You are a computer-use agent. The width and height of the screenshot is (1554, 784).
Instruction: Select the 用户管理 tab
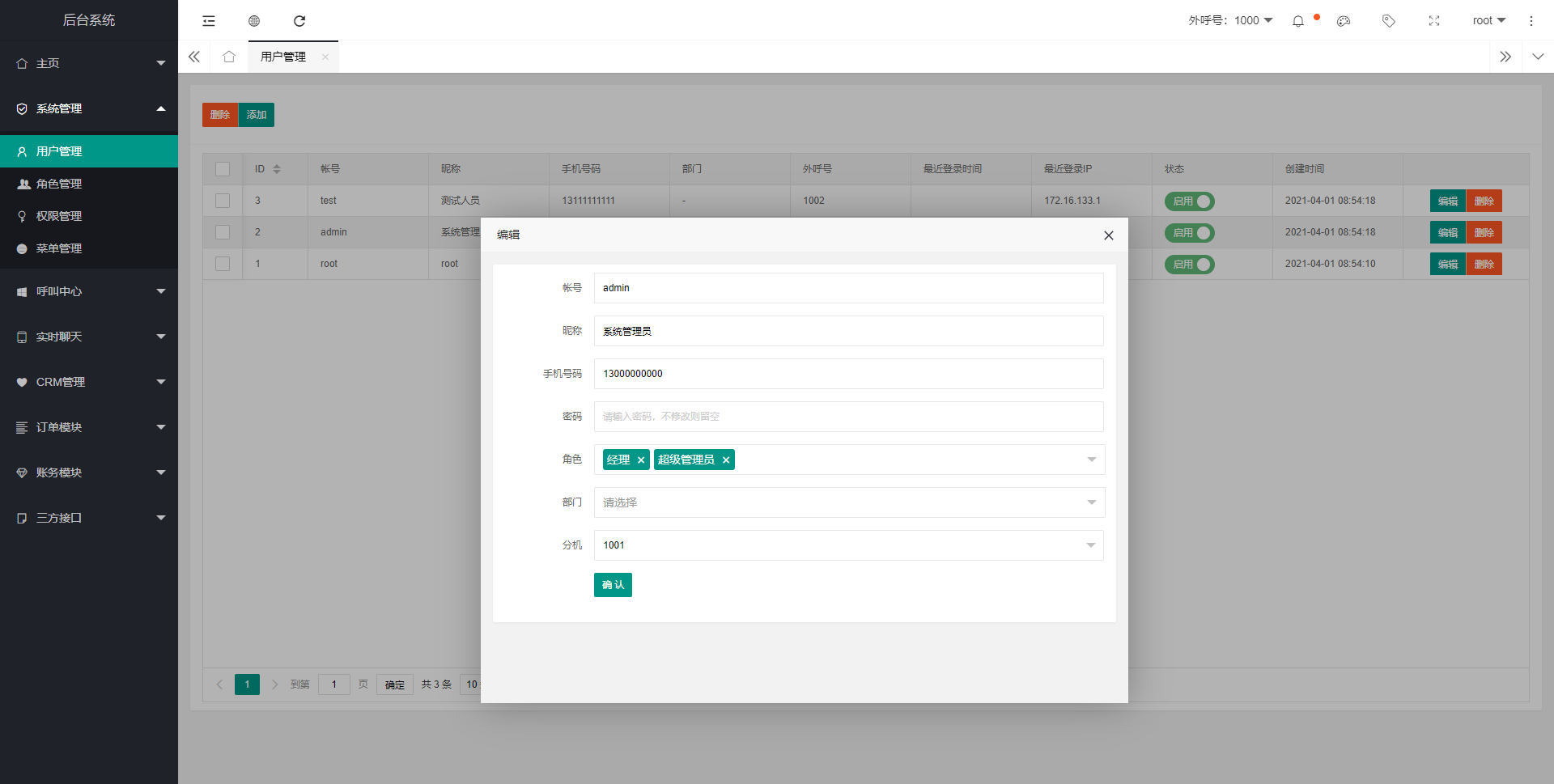coord(283,57)
